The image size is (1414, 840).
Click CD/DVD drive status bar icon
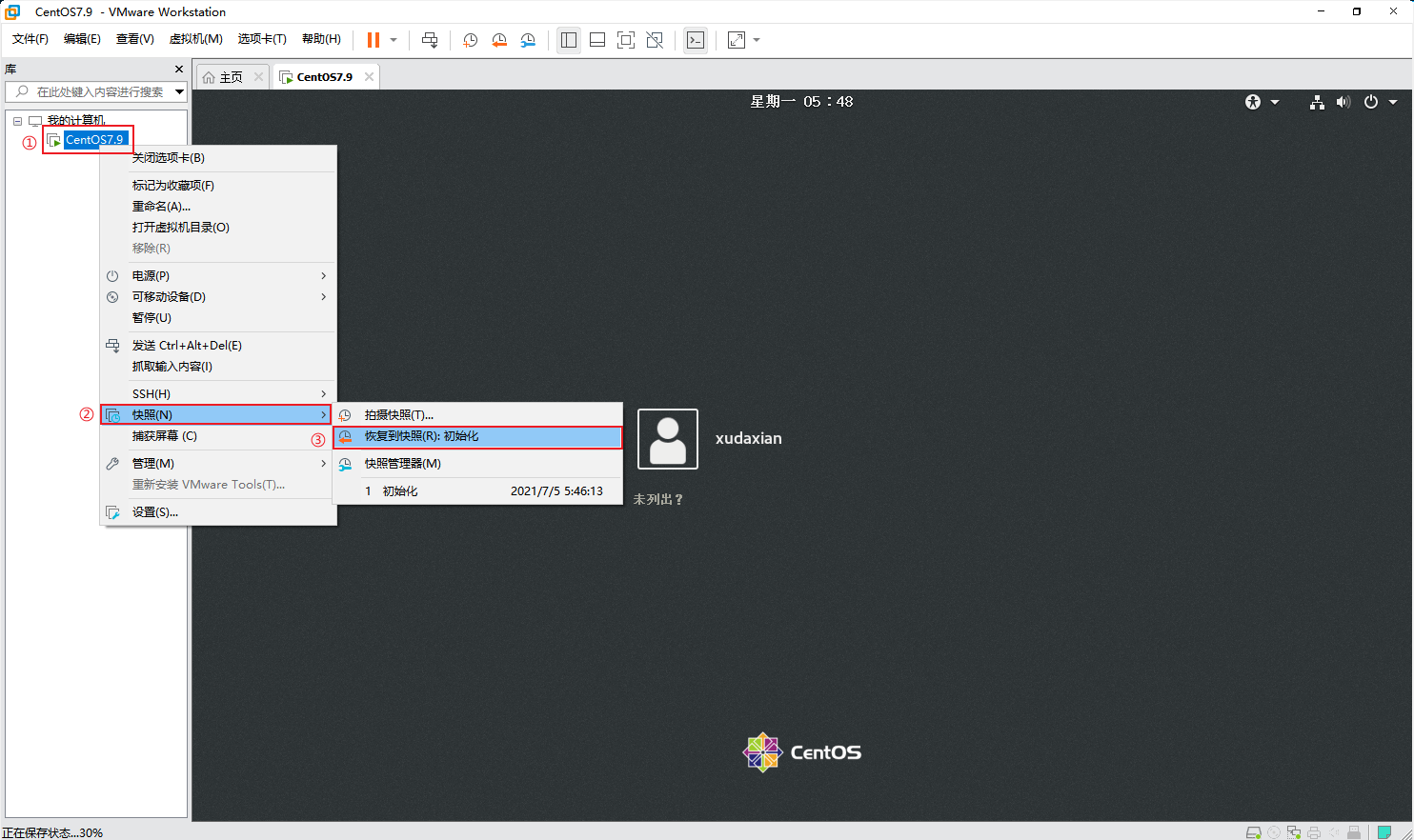pyautogui.click(x=1274, y=832)
